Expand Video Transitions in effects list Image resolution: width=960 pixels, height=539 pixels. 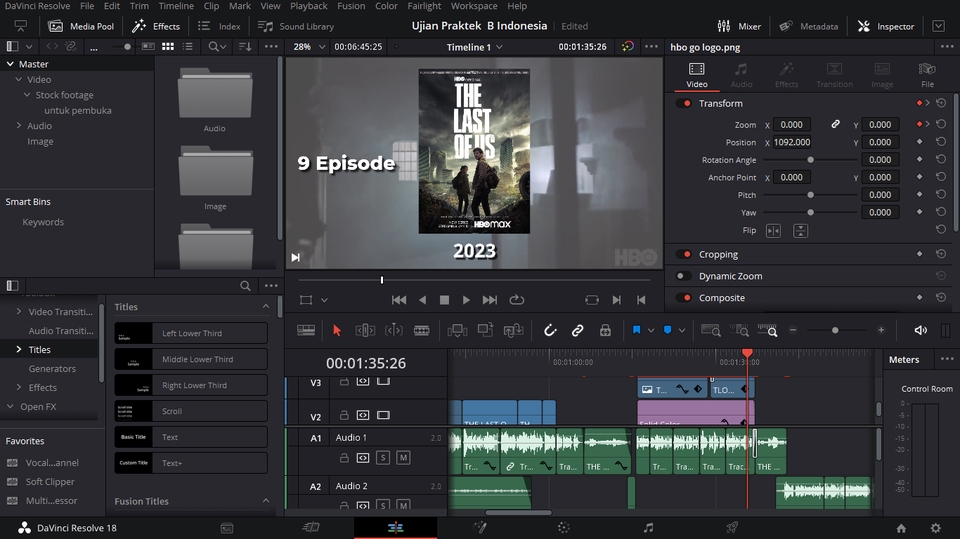19,311
